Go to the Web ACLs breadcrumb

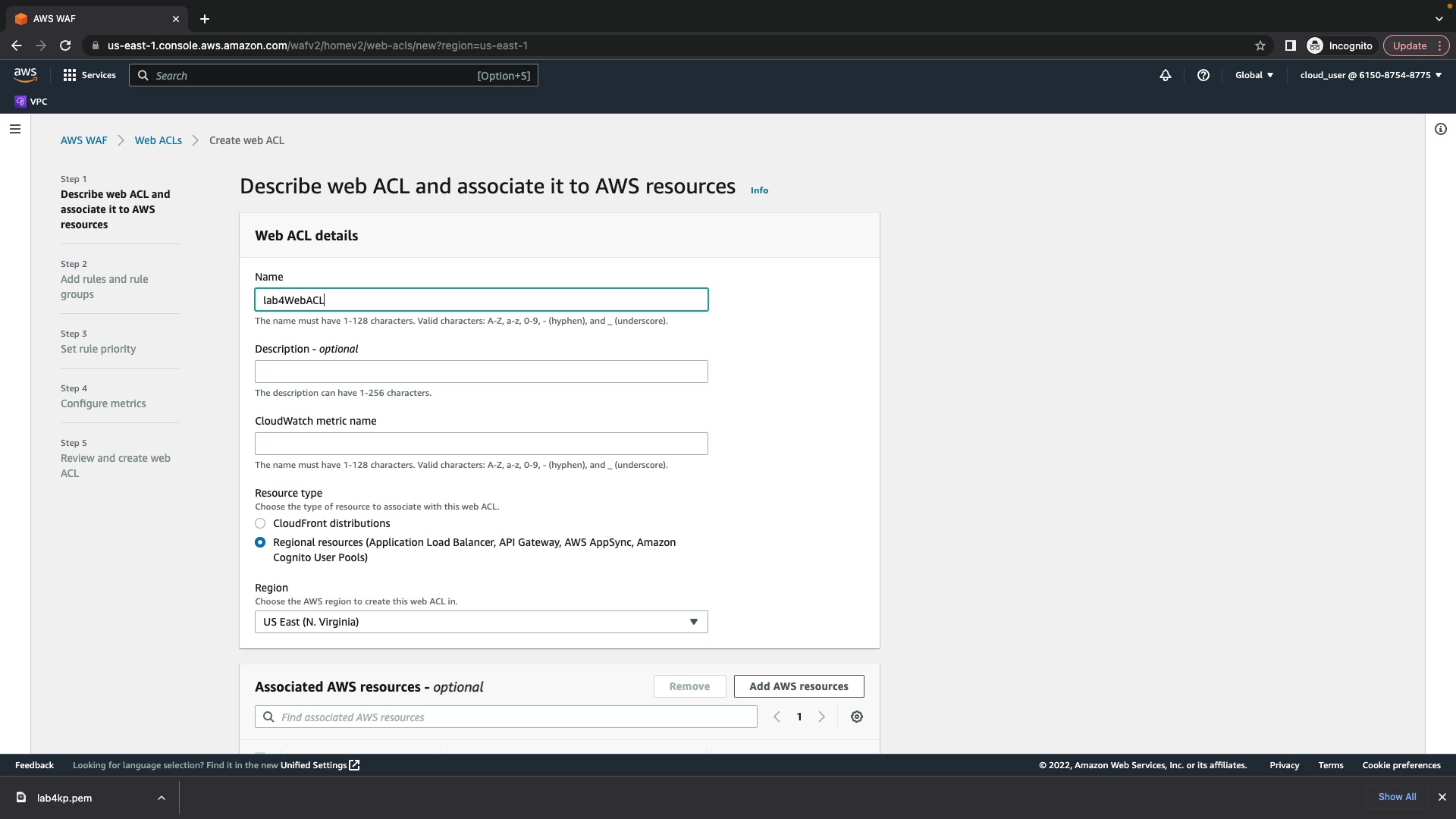click(158, 140)
